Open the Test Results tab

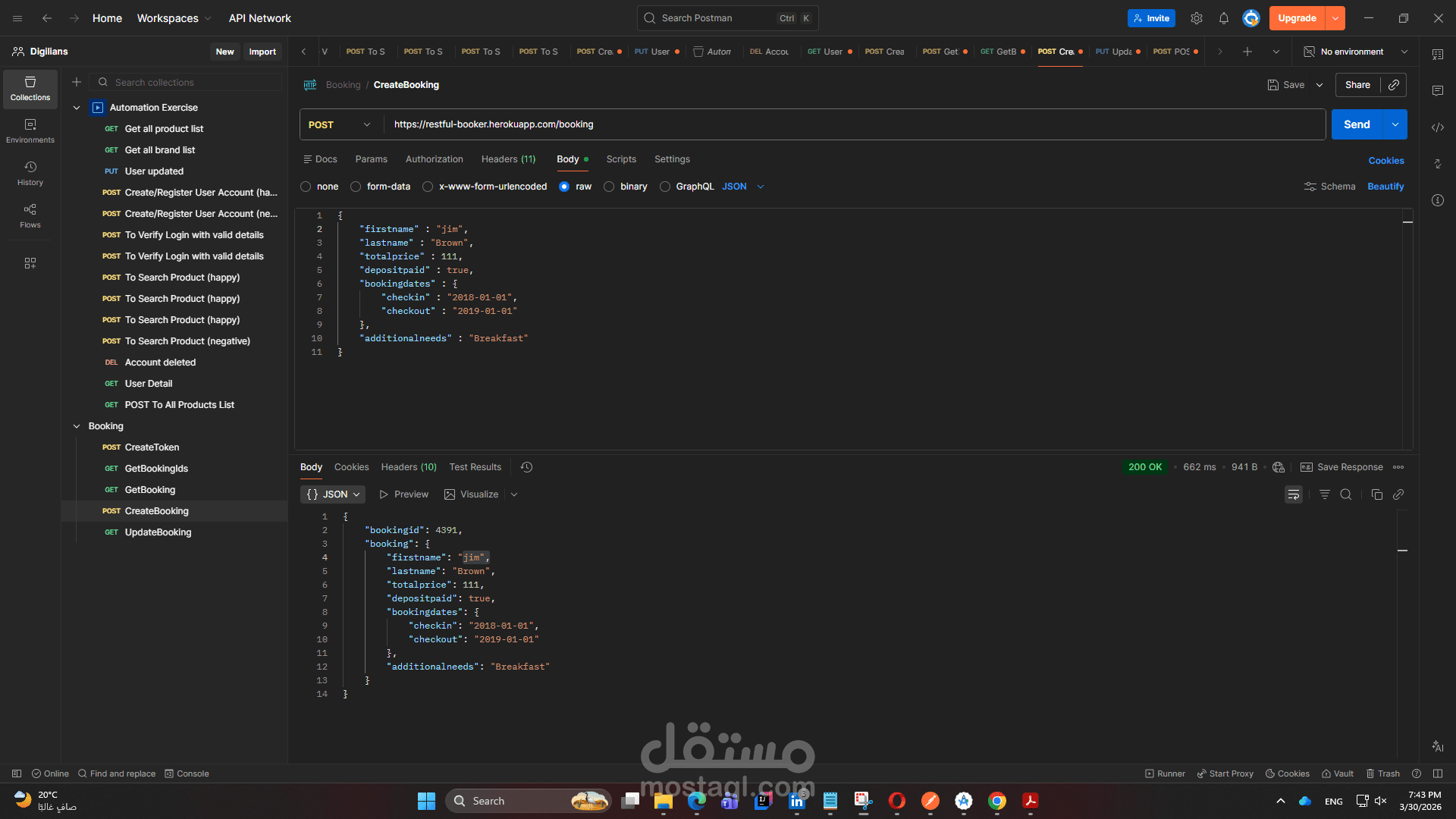[475, 467]
